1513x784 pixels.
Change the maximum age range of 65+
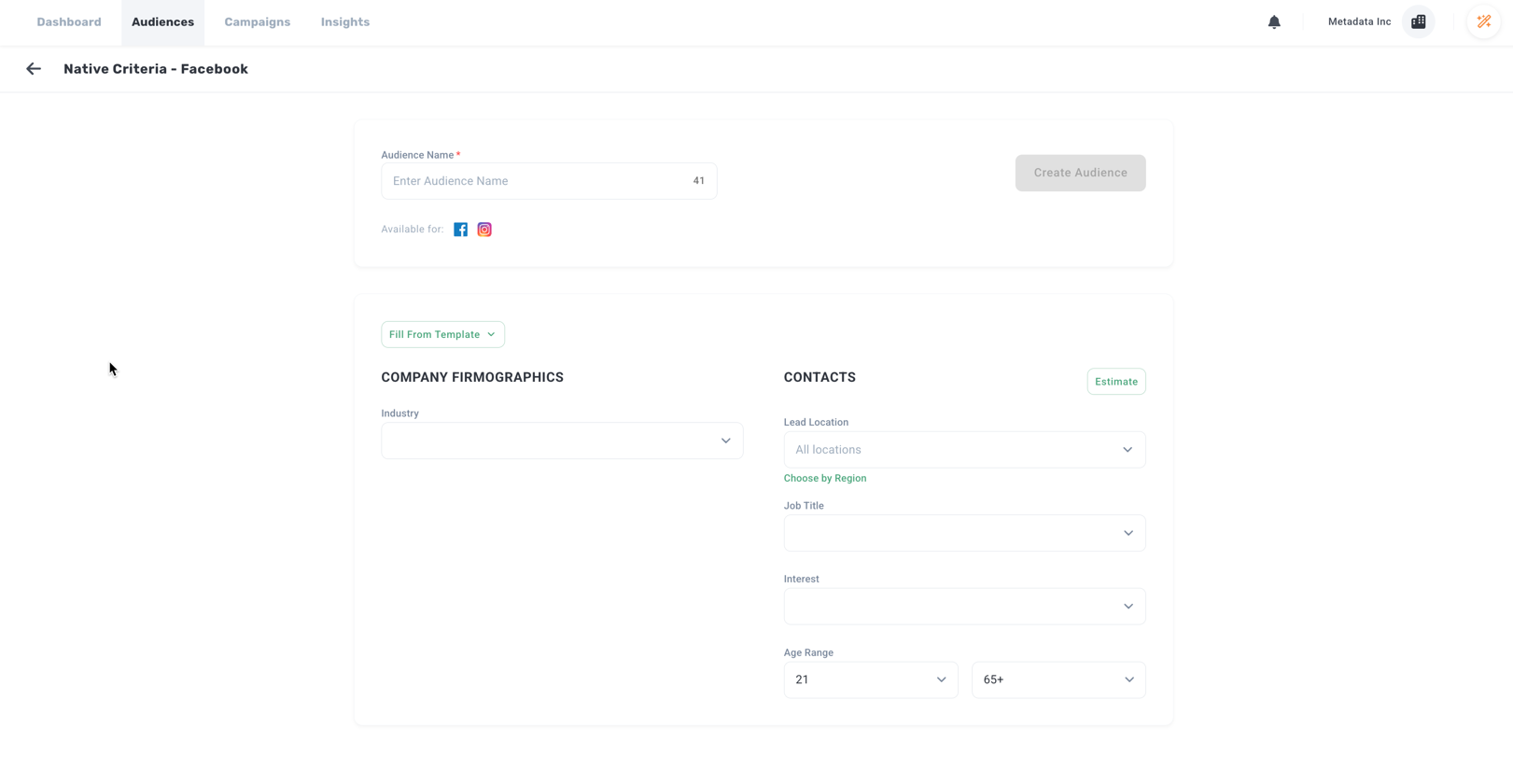coord(1058,679)
